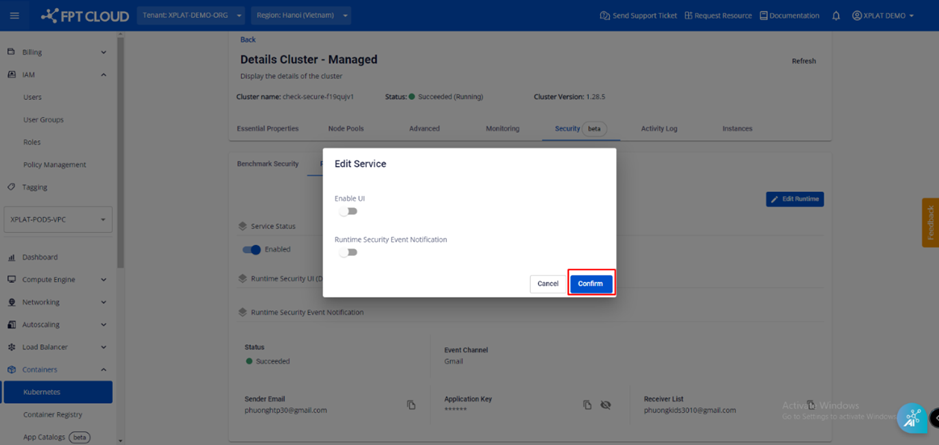Click the hamburger menu icon
Screen dimensions: 939x445
click(x=14, y=16)
